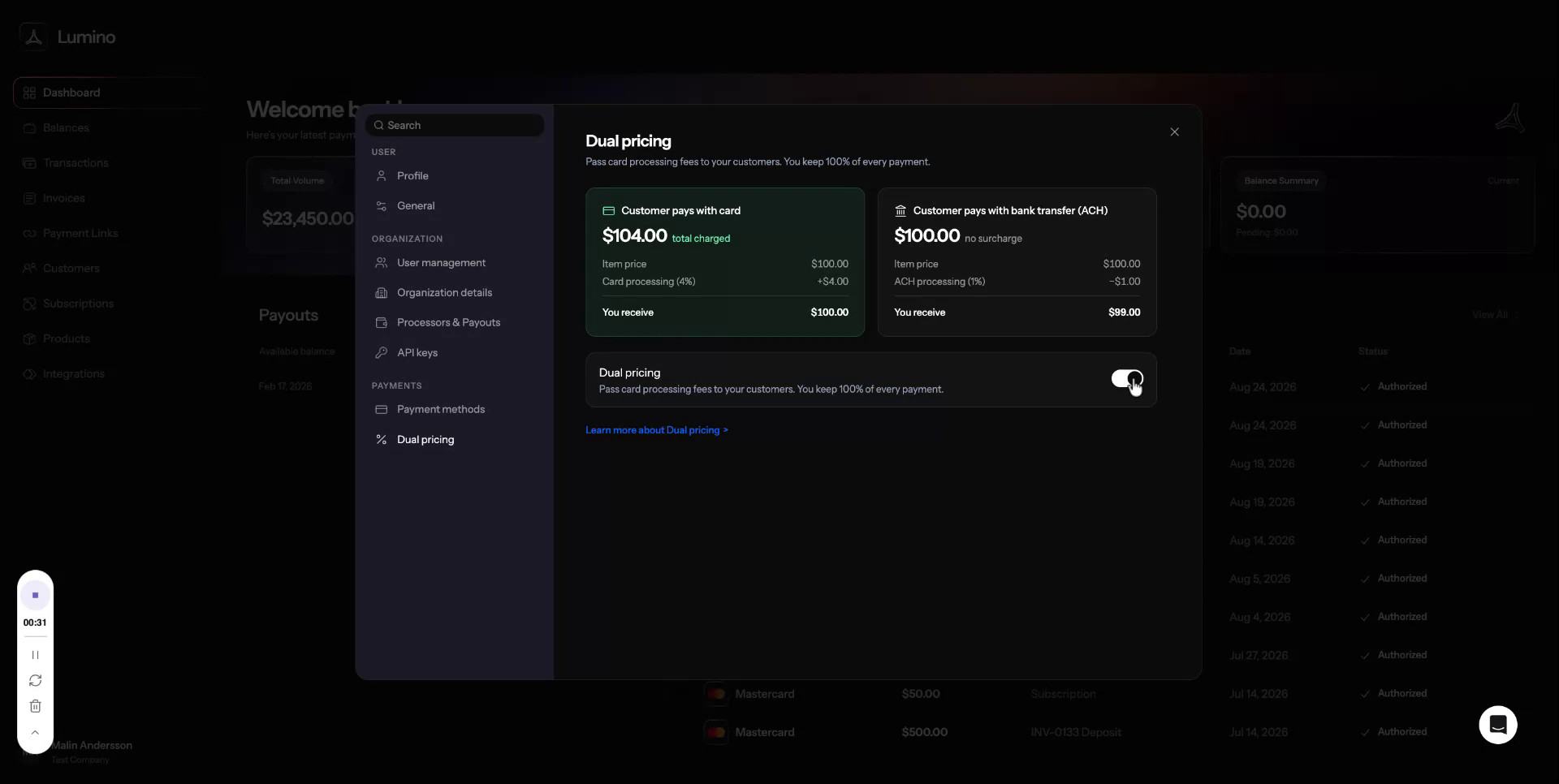Focus the settings Search field
Image resolution: width=1559 pixels, height=784 pixels.
[455, 125]
